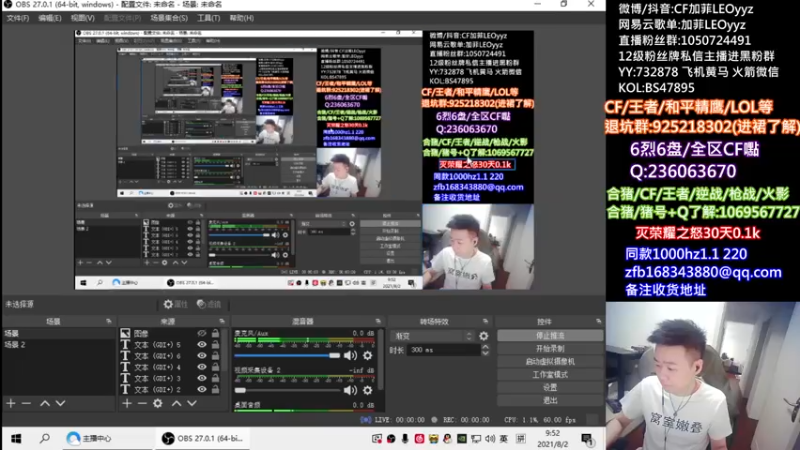
Task: Open the 文件(F) menu
Action: pyautogui.click(x=17, y=18)
